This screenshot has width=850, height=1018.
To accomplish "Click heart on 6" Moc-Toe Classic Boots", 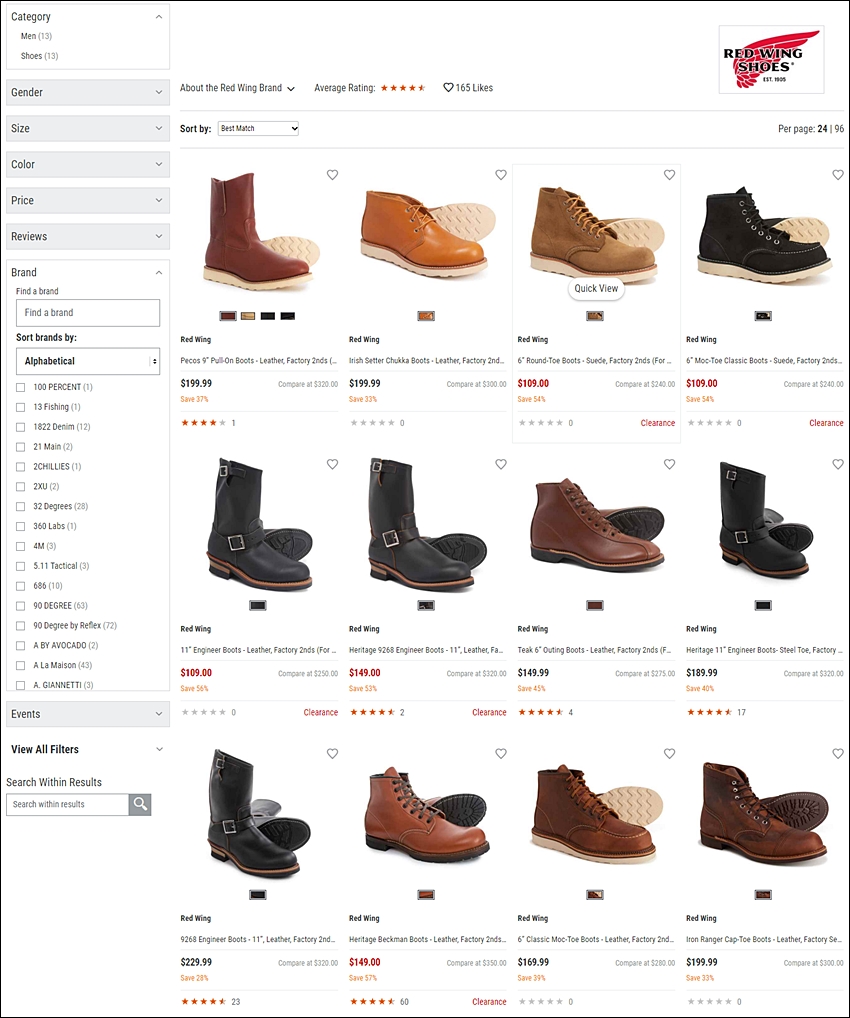I will point(838,175).
